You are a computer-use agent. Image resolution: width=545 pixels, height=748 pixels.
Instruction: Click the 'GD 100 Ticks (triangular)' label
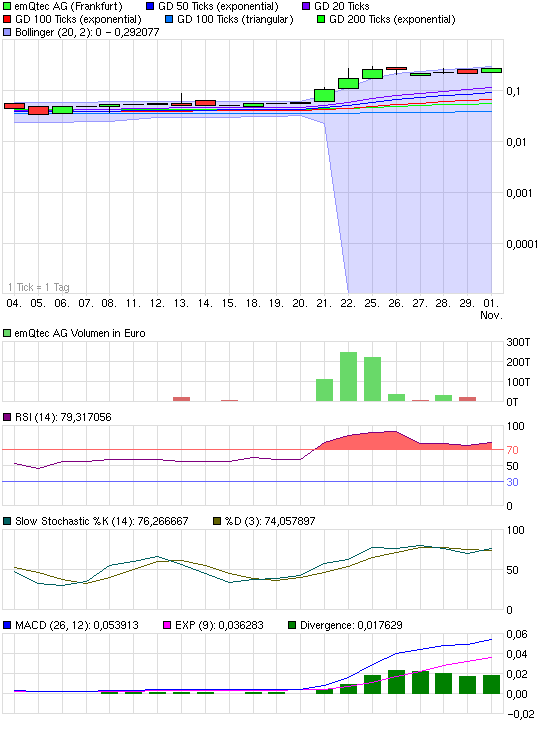tap(235, 20)
